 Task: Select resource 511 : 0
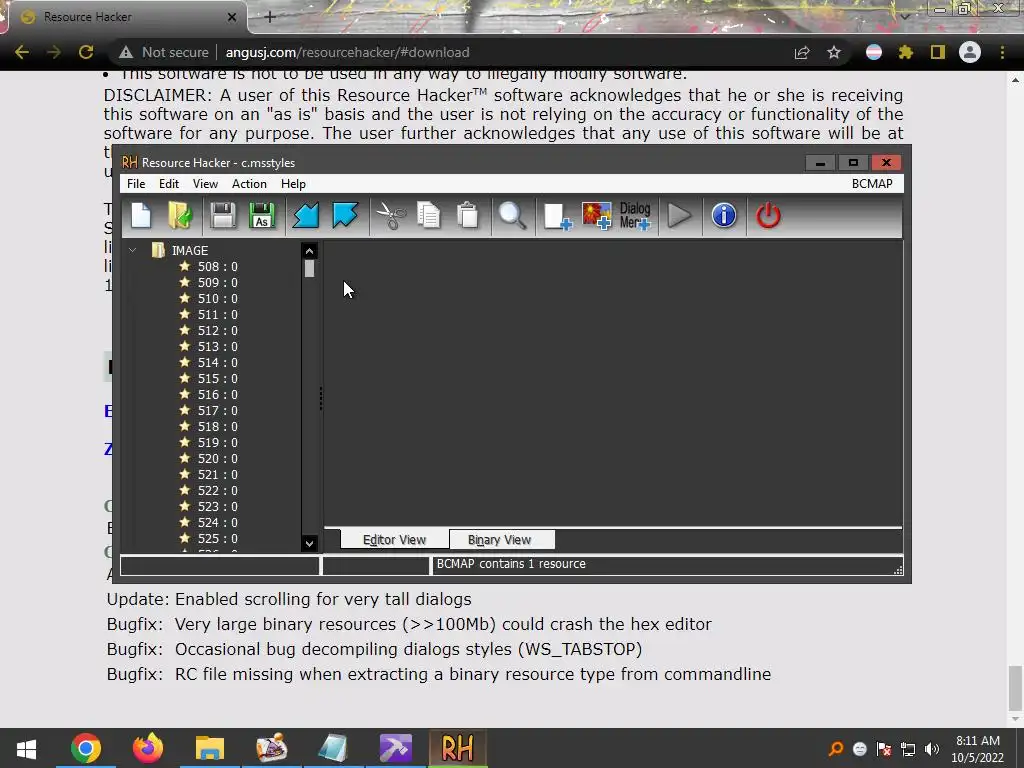click(217, 314)
